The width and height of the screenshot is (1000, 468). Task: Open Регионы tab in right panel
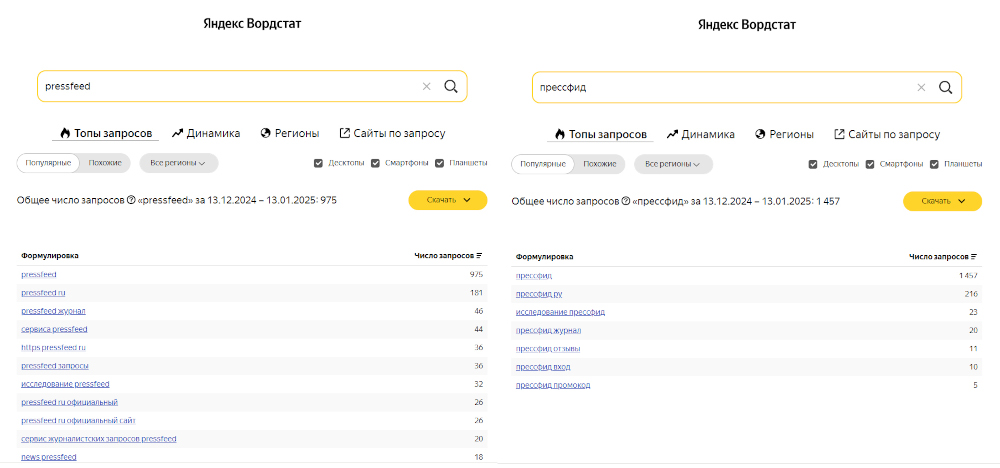point(784,135)
